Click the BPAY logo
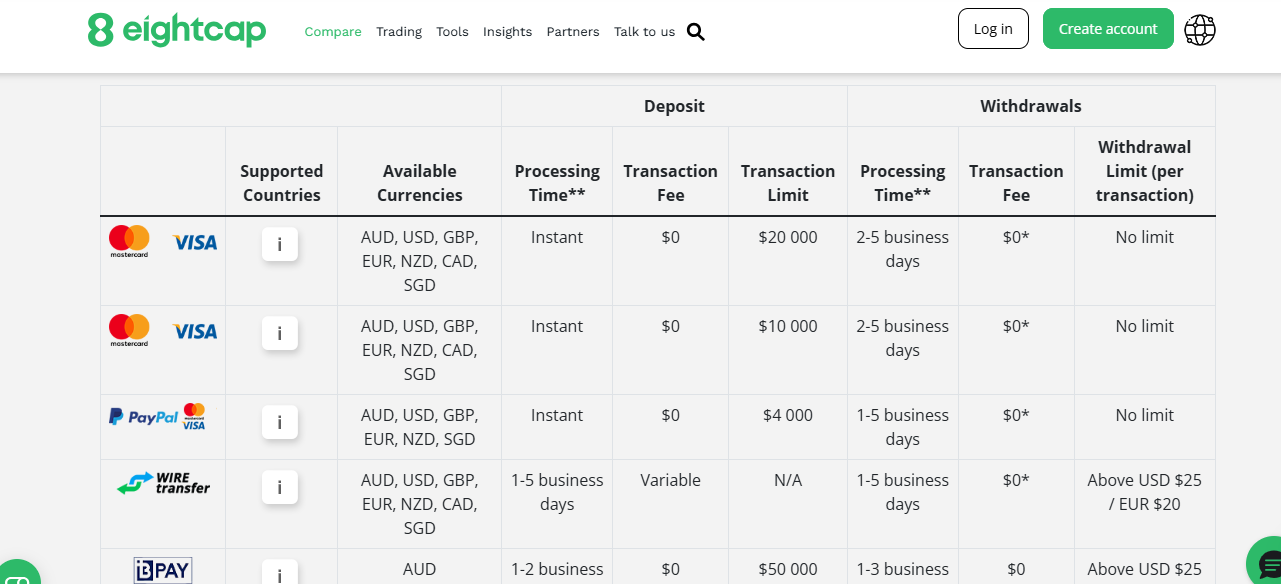1281x584 pixels. [x=163, y=571]
